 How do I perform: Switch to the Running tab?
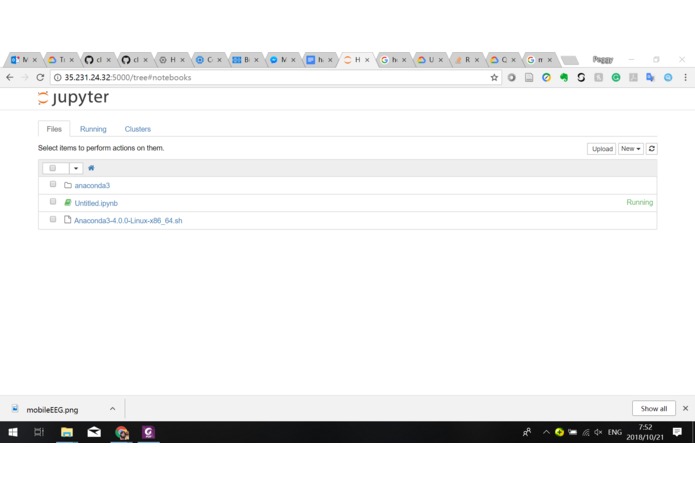(x=93, y=129)
